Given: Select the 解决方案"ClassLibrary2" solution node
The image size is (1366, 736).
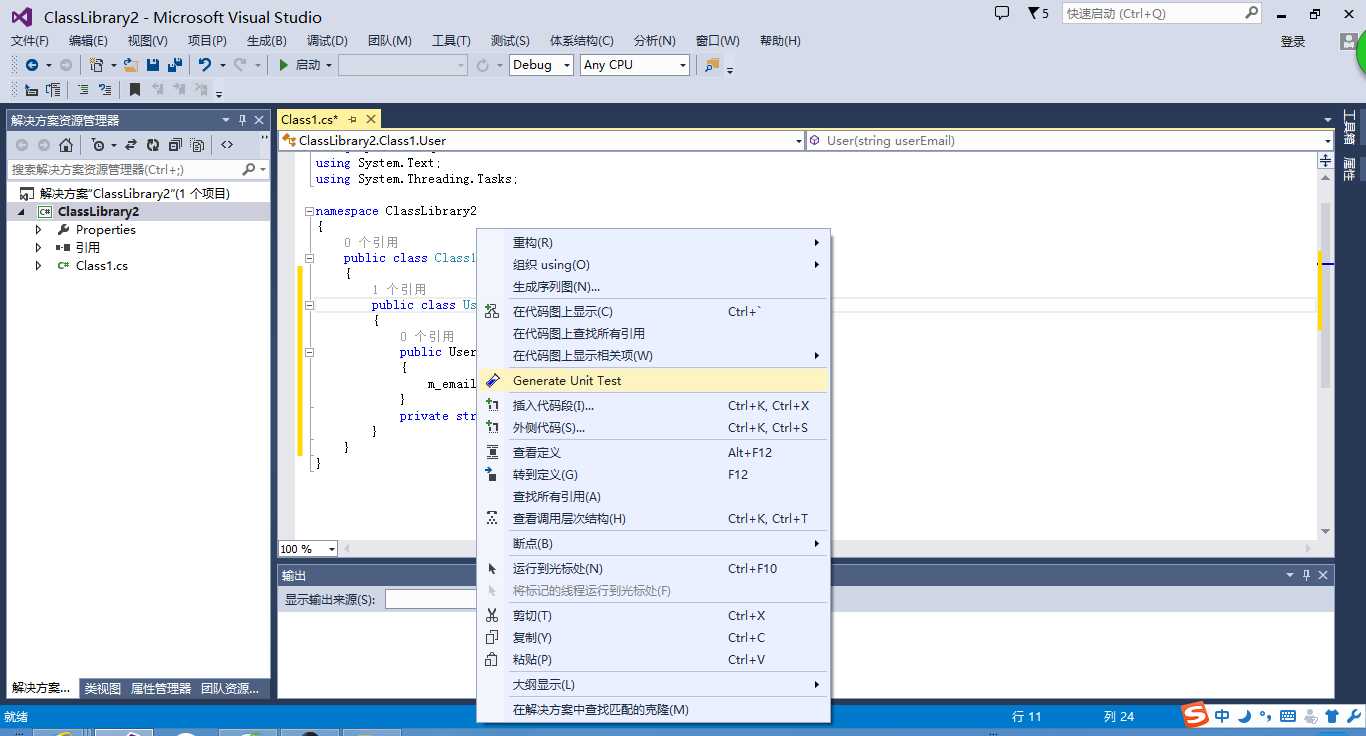Looking at the screenshot, I should click(135, 194).
